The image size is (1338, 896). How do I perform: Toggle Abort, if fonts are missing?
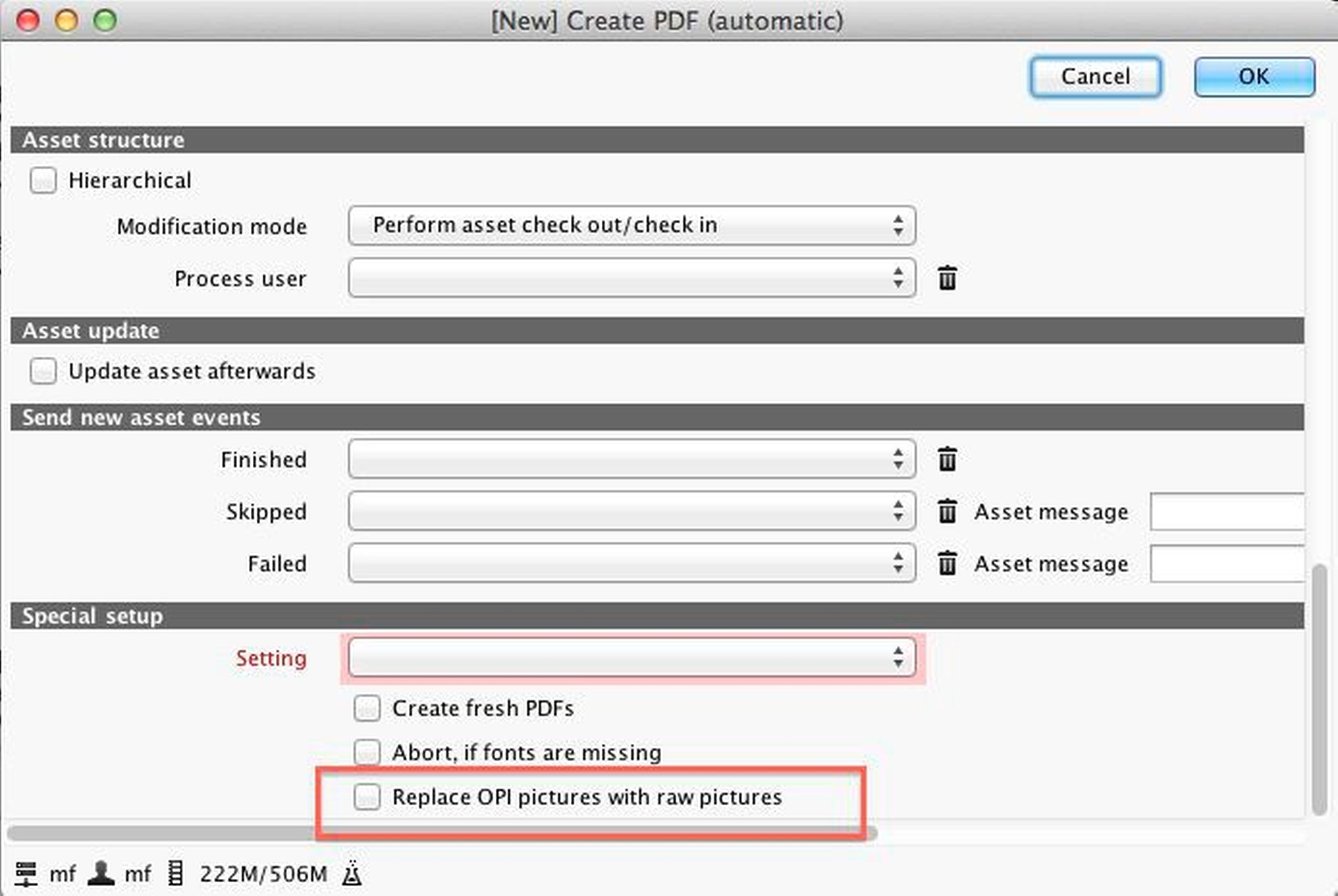tap(367, 752)
